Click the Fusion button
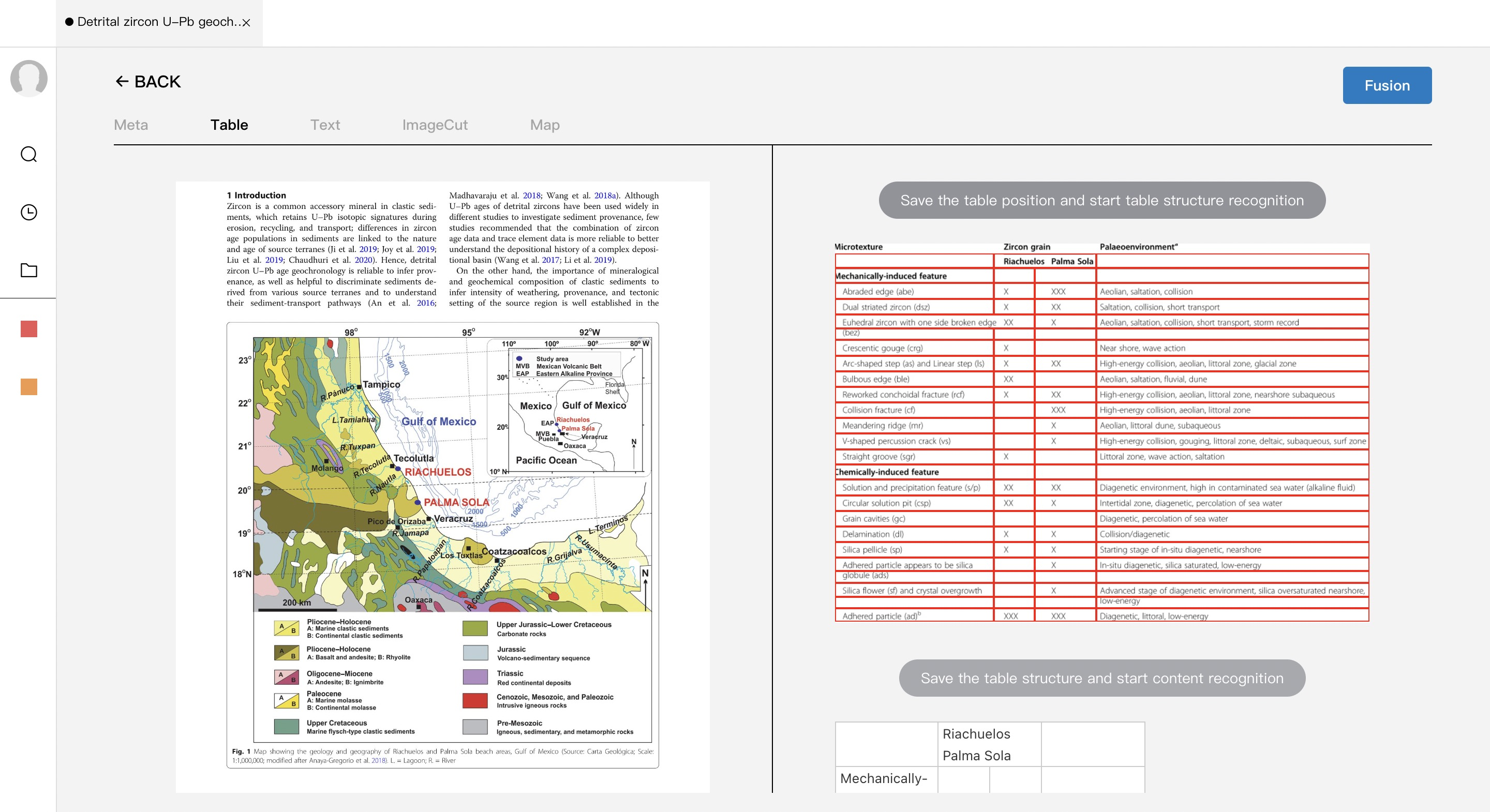 (x=1387, y=85)
